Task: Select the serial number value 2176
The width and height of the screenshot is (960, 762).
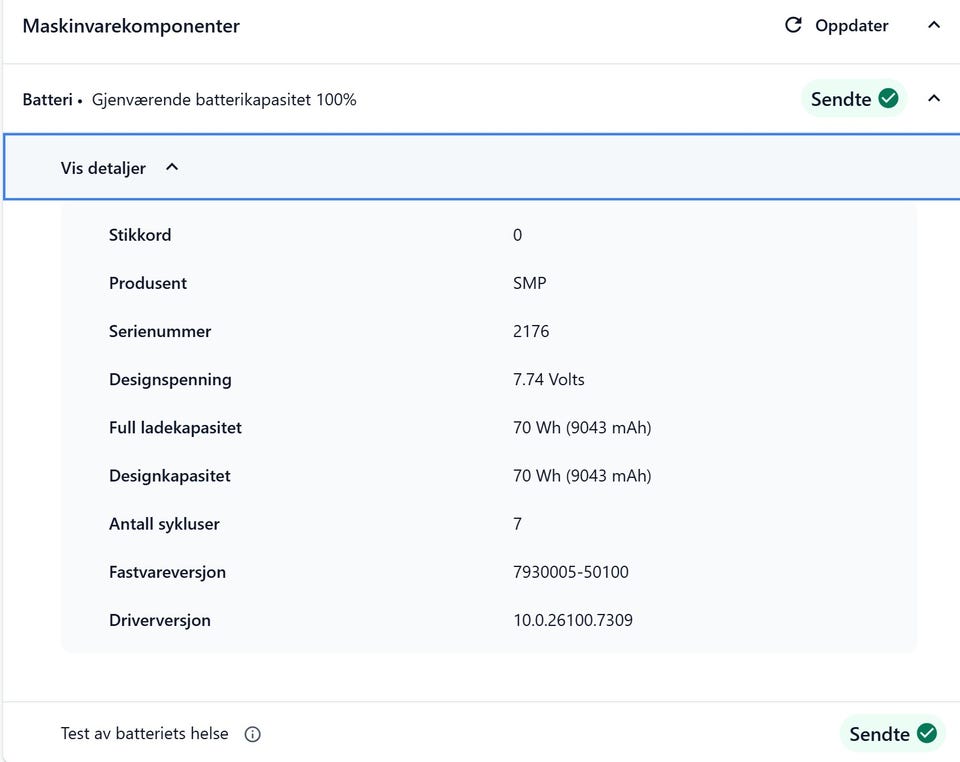Action: 531,331
